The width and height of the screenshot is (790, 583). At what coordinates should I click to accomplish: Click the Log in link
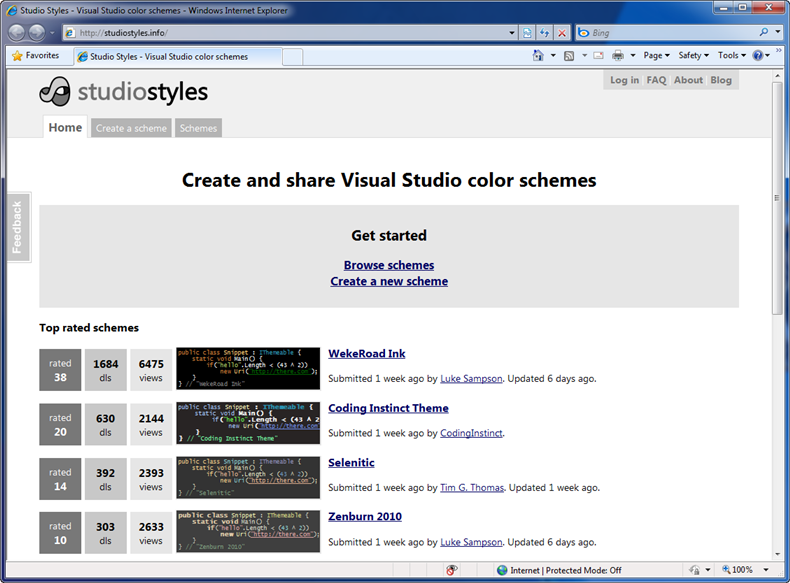pos(624,80)
